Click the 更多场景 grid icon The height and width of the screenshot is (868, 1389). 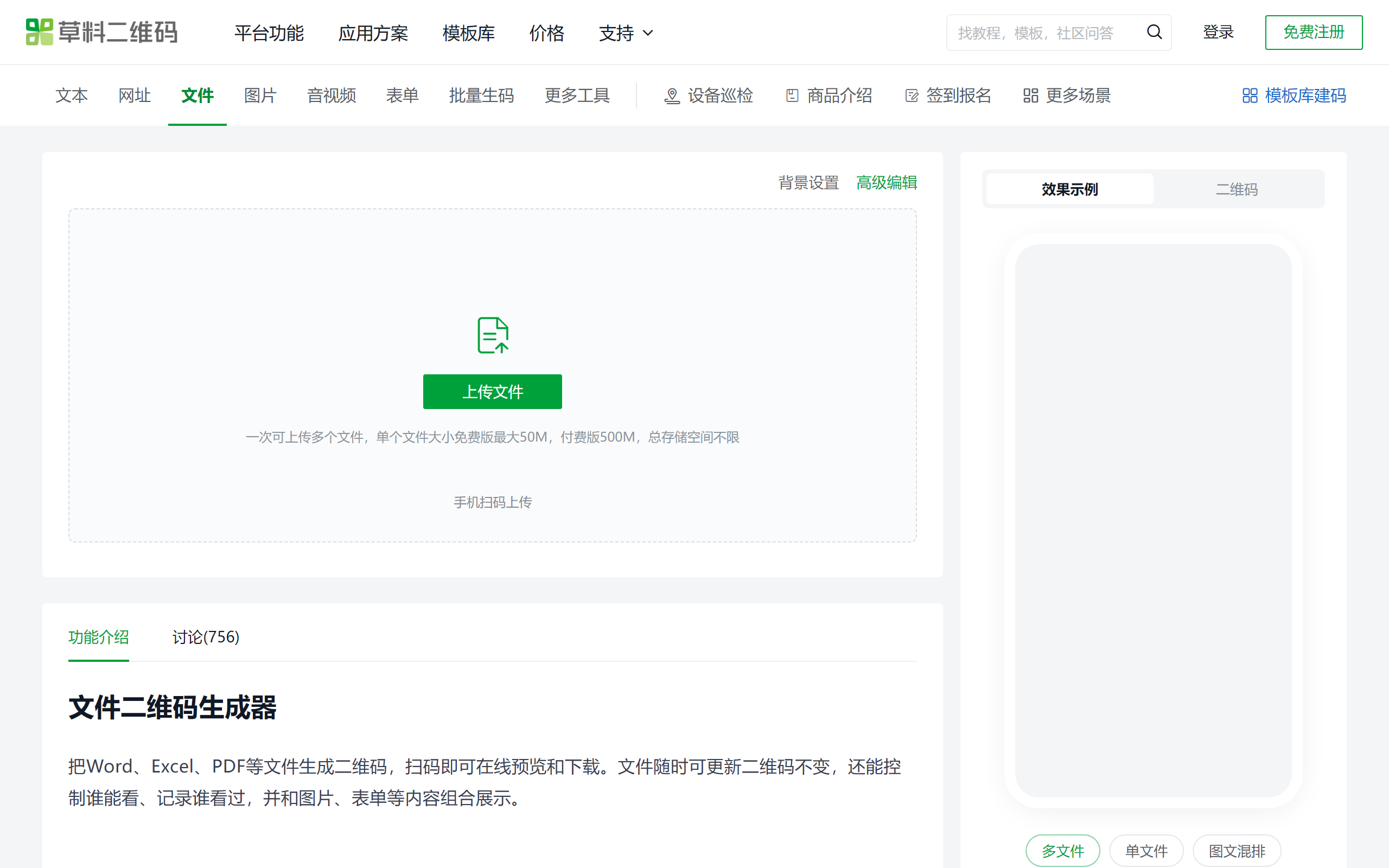pos(1031,96)
